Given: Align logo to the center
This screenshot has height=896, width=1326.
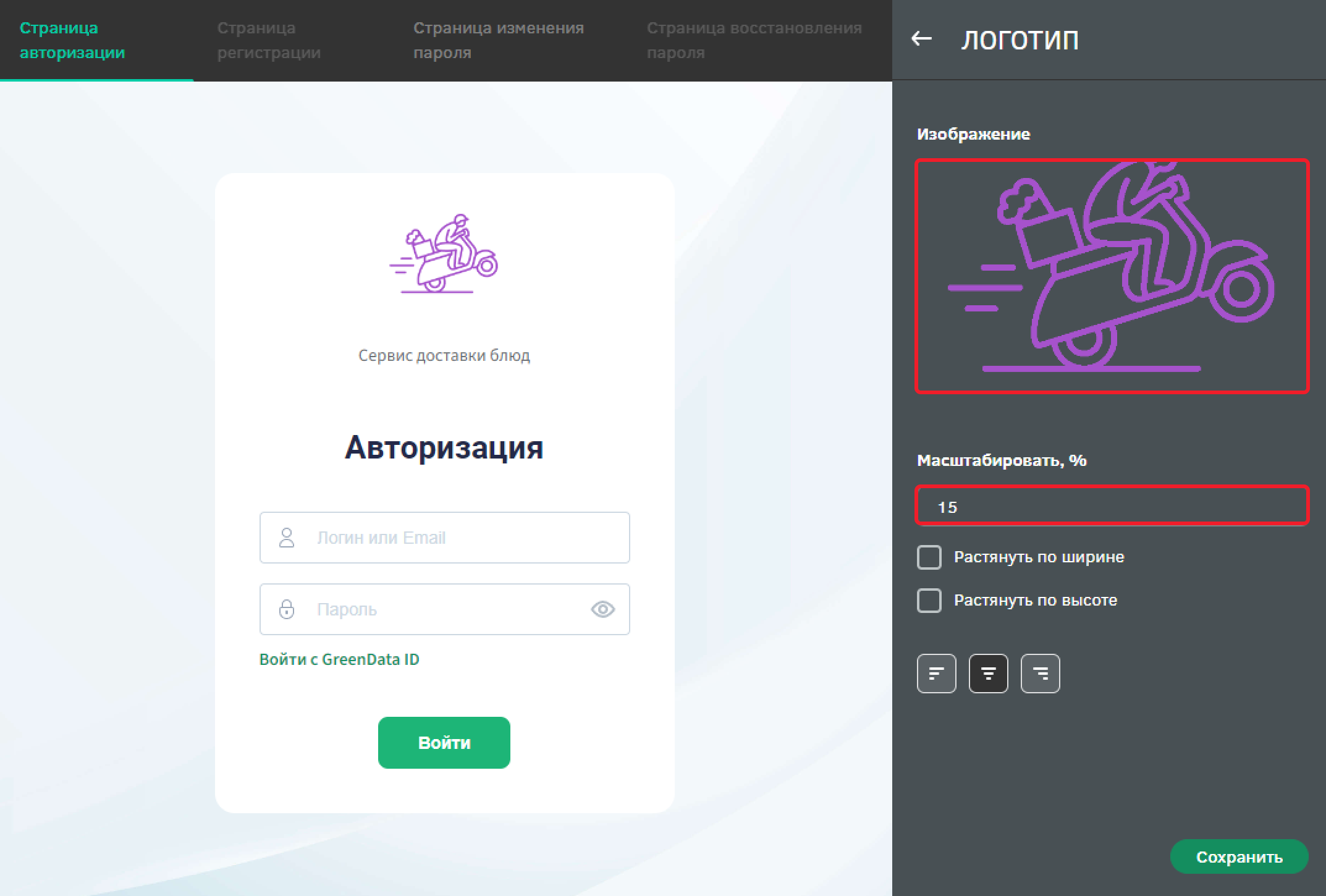Looking at the screenshot, I should pos(988,674).
